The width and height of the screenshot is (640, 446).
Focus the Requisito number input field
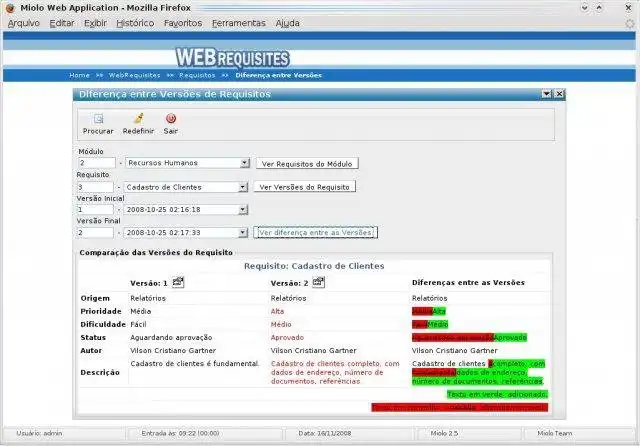click(x=95, y=187)
